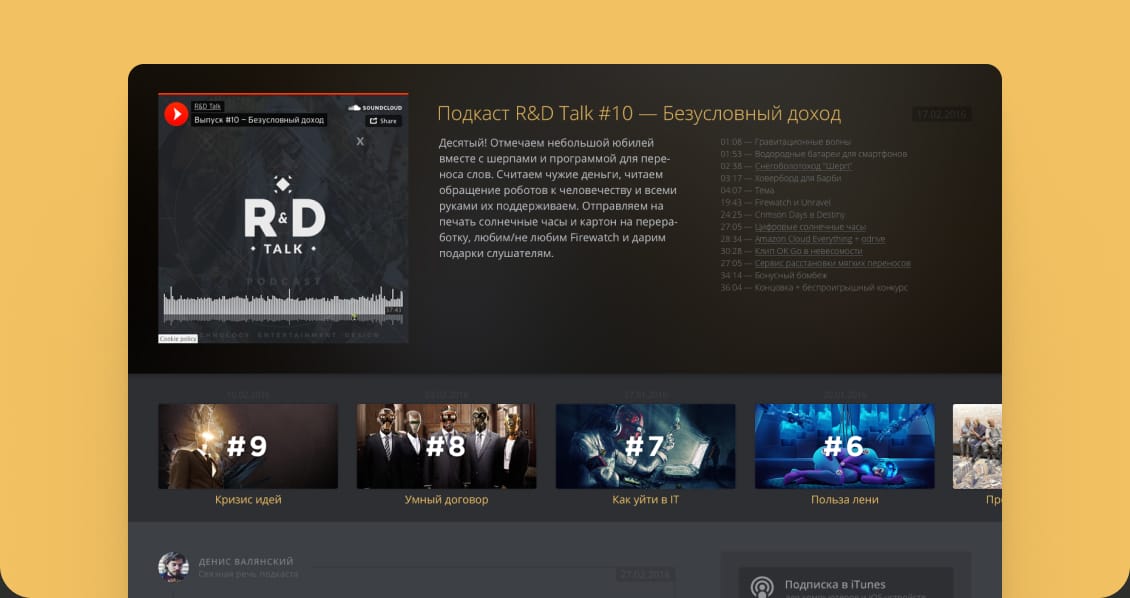Open episode #8 'Умный договор'
This screenshot has height=598, width=1130.
[x=446, y=446]
